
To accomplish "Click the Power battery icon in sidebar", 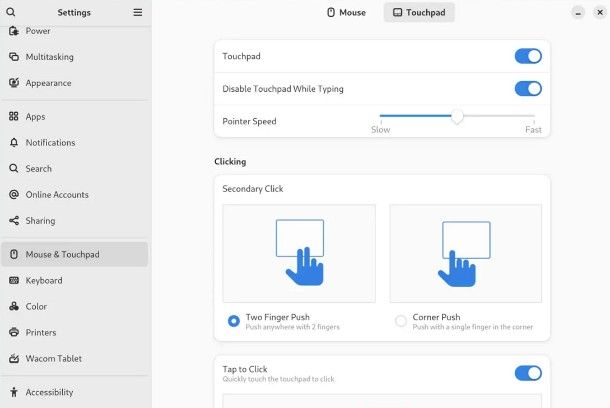I will [14, 31].
